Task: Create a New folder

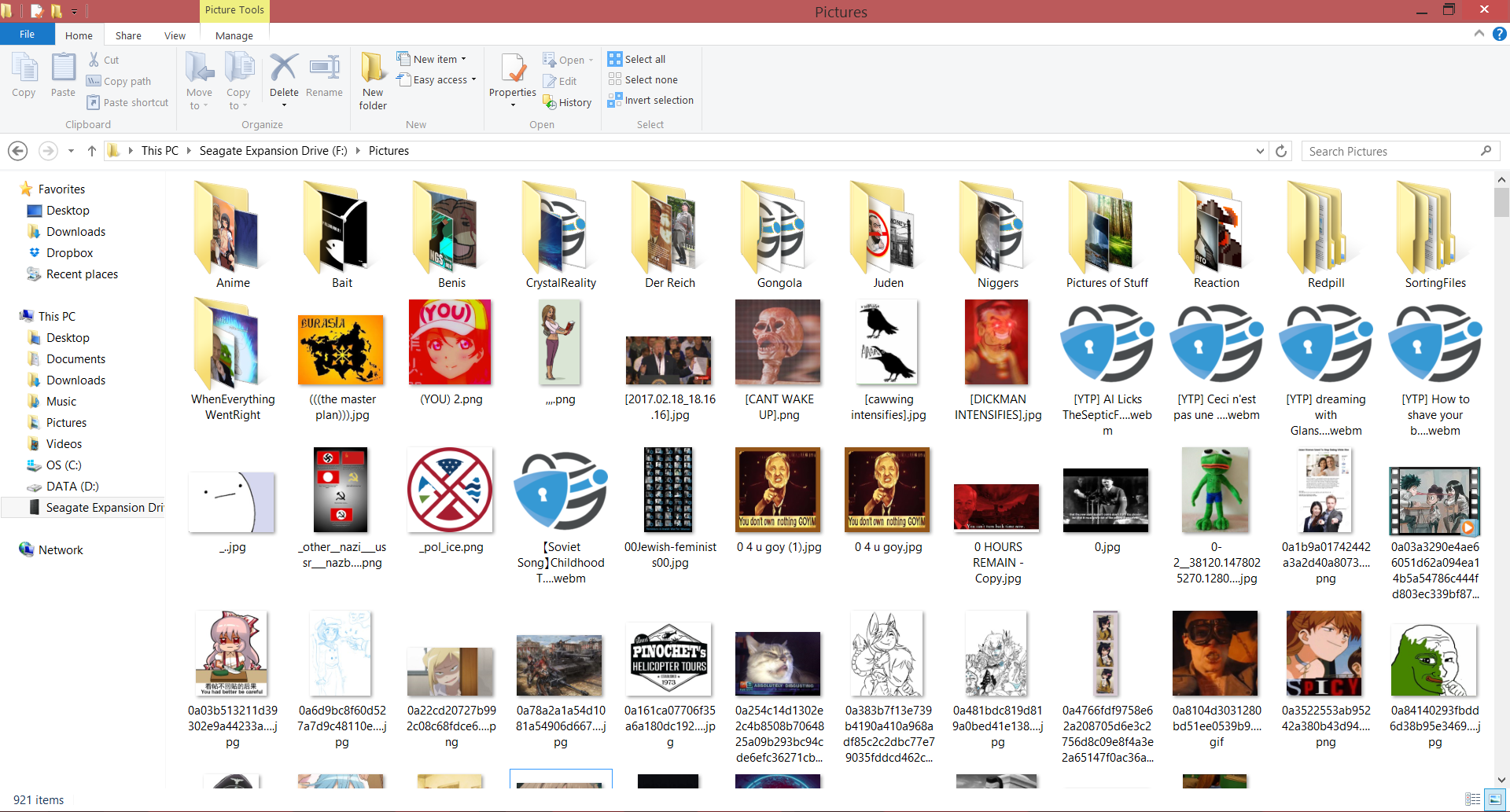Action: click(373, 81)
